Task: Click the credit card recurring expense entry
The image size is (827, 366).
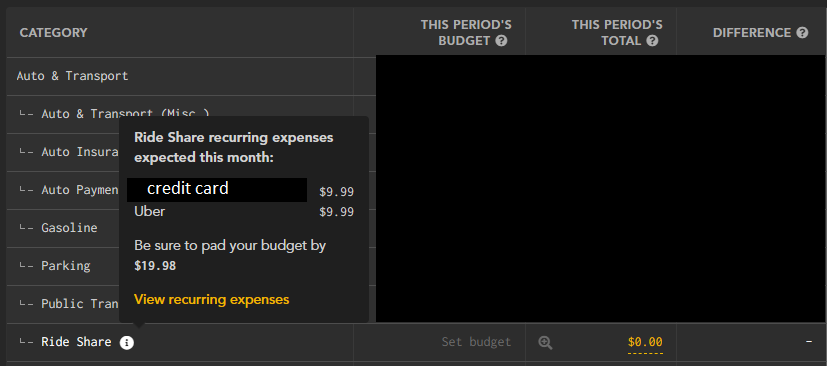Action: point(241,190)
